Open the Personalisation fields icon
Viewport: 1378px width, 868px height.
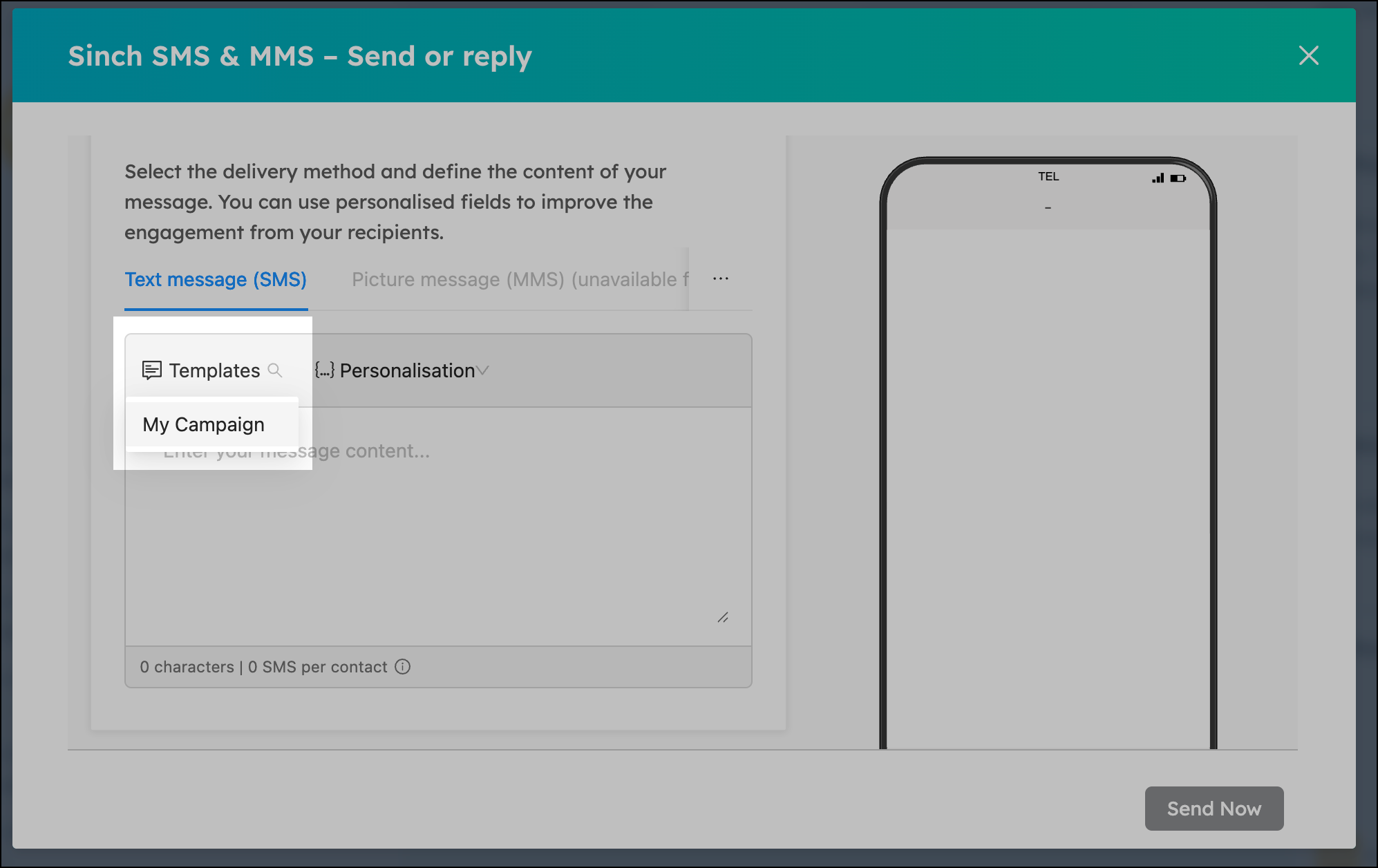click(x=323, y=370)
